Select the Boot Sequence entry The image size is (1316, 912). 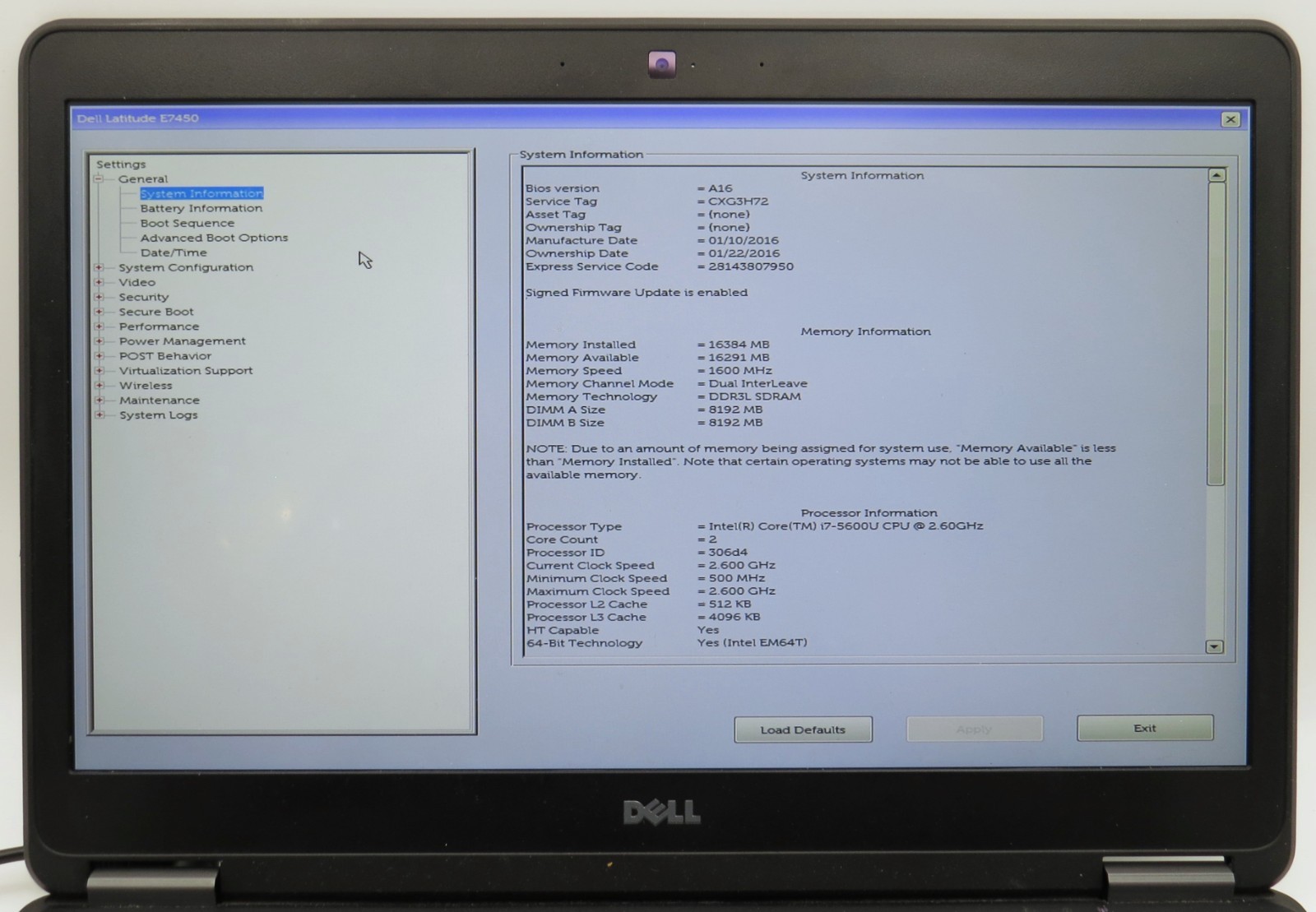[x=187, y=223]
